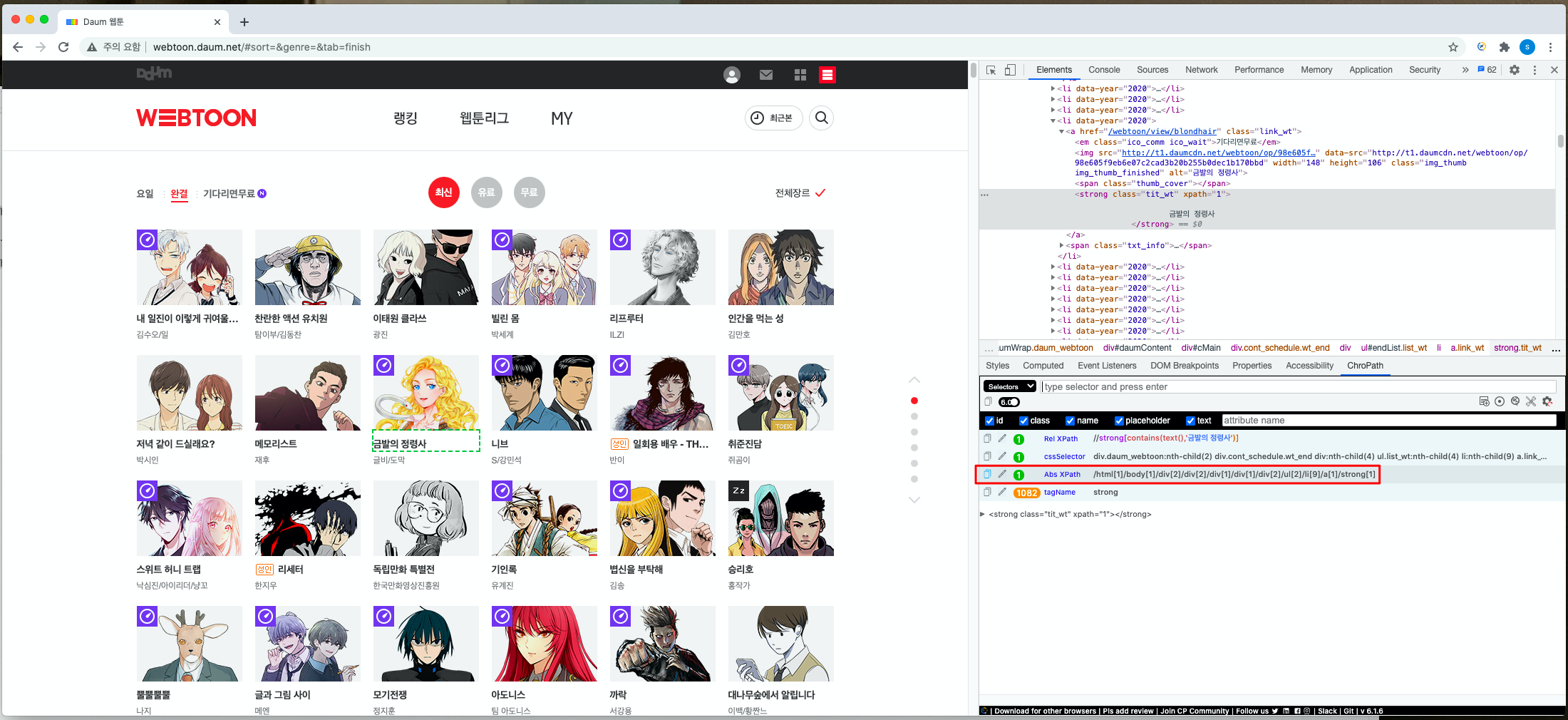Viewport: 1568px width, 720px height.
Task: Show more DevTools tabs with the double chevron
Action: tap(1465, 70)
